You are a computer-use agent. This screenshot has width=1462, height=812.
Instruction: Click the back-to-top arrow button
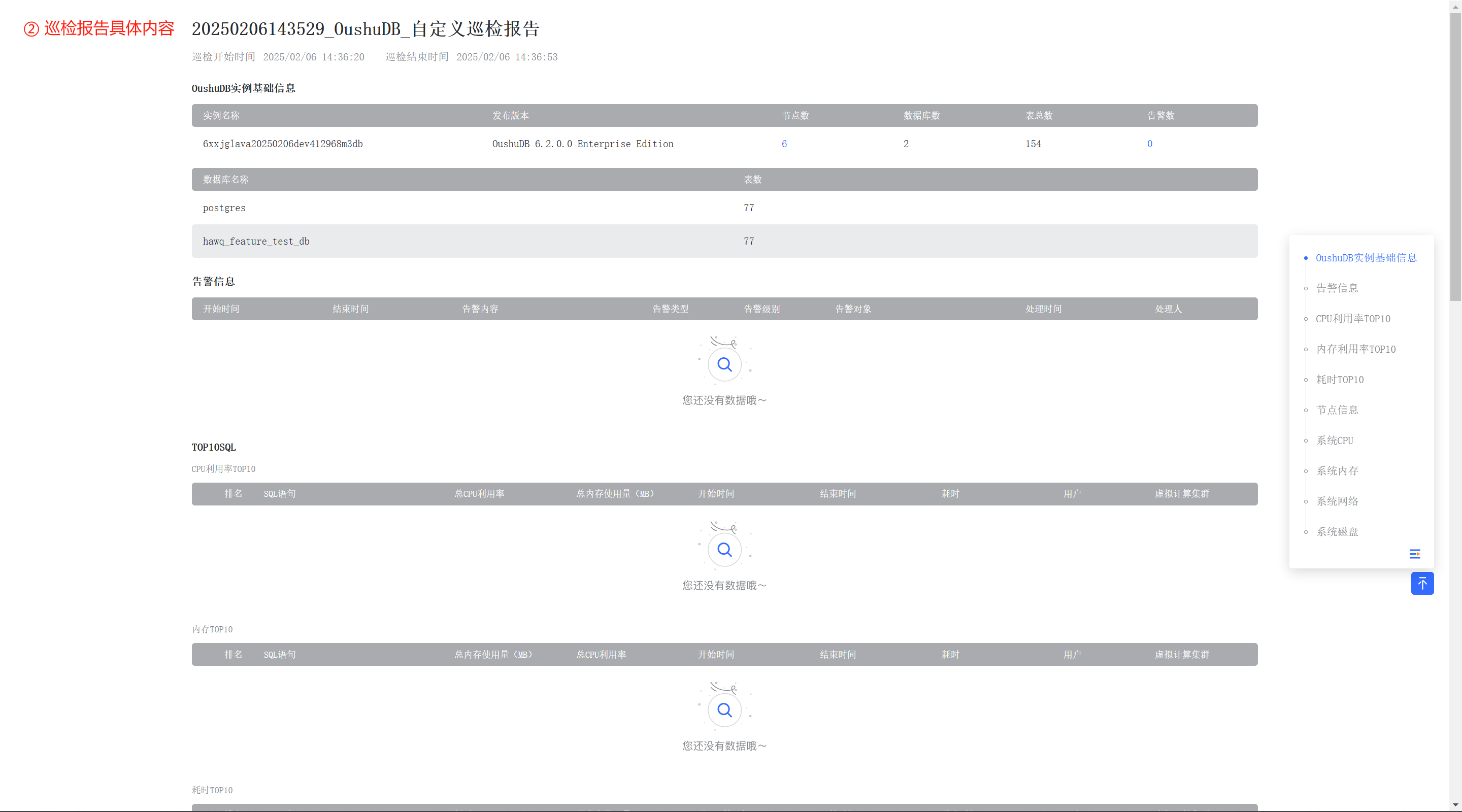pos(1422,583)
